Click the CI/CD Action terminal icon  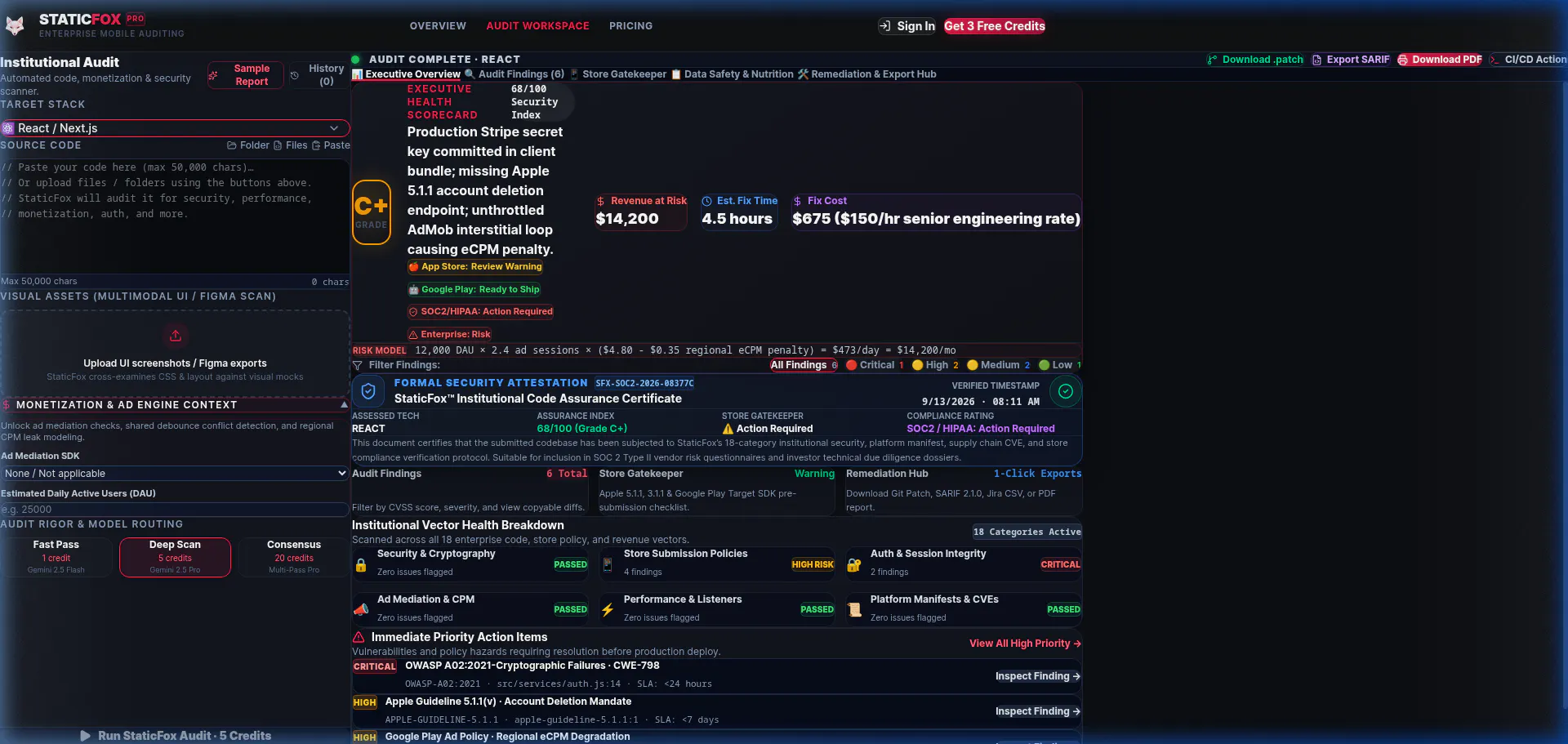click(x=1494, y=60)
